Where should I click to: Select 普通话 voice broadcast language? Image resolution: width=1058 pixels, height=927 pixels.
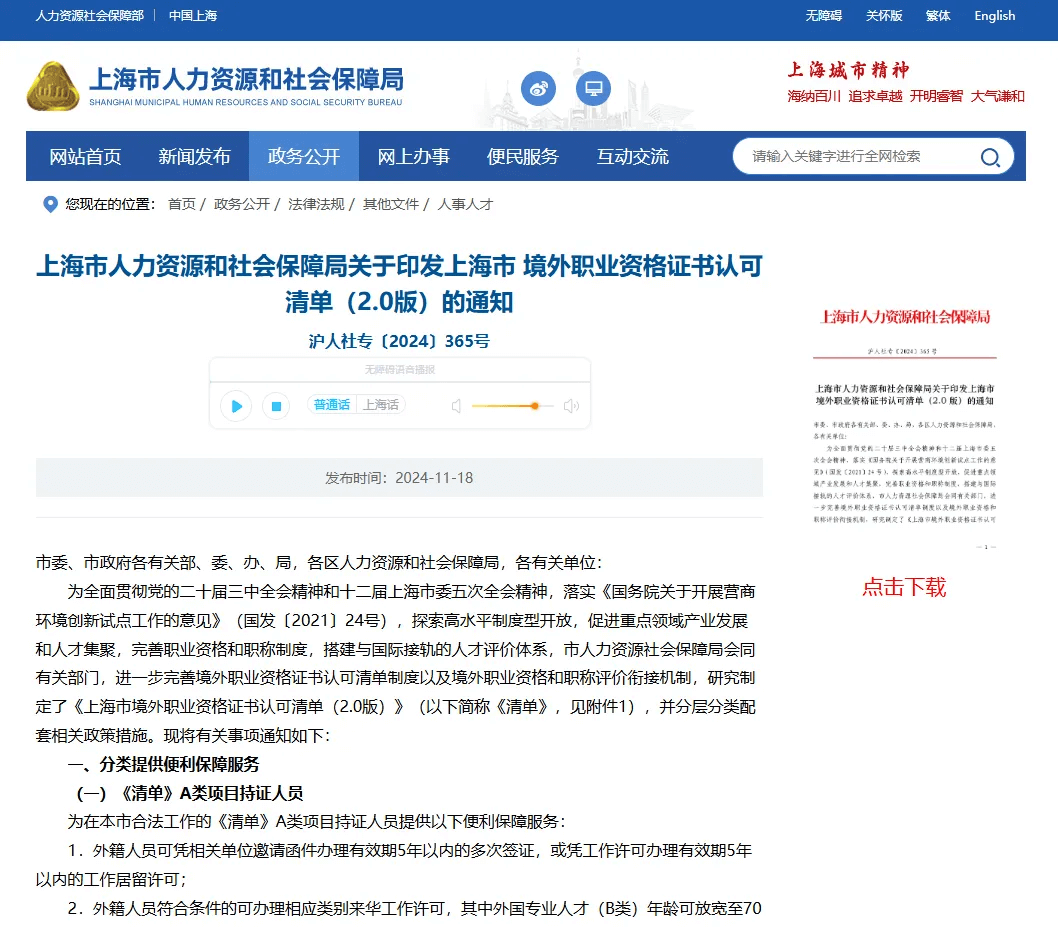pyautogui.click(x=331, y=406)
